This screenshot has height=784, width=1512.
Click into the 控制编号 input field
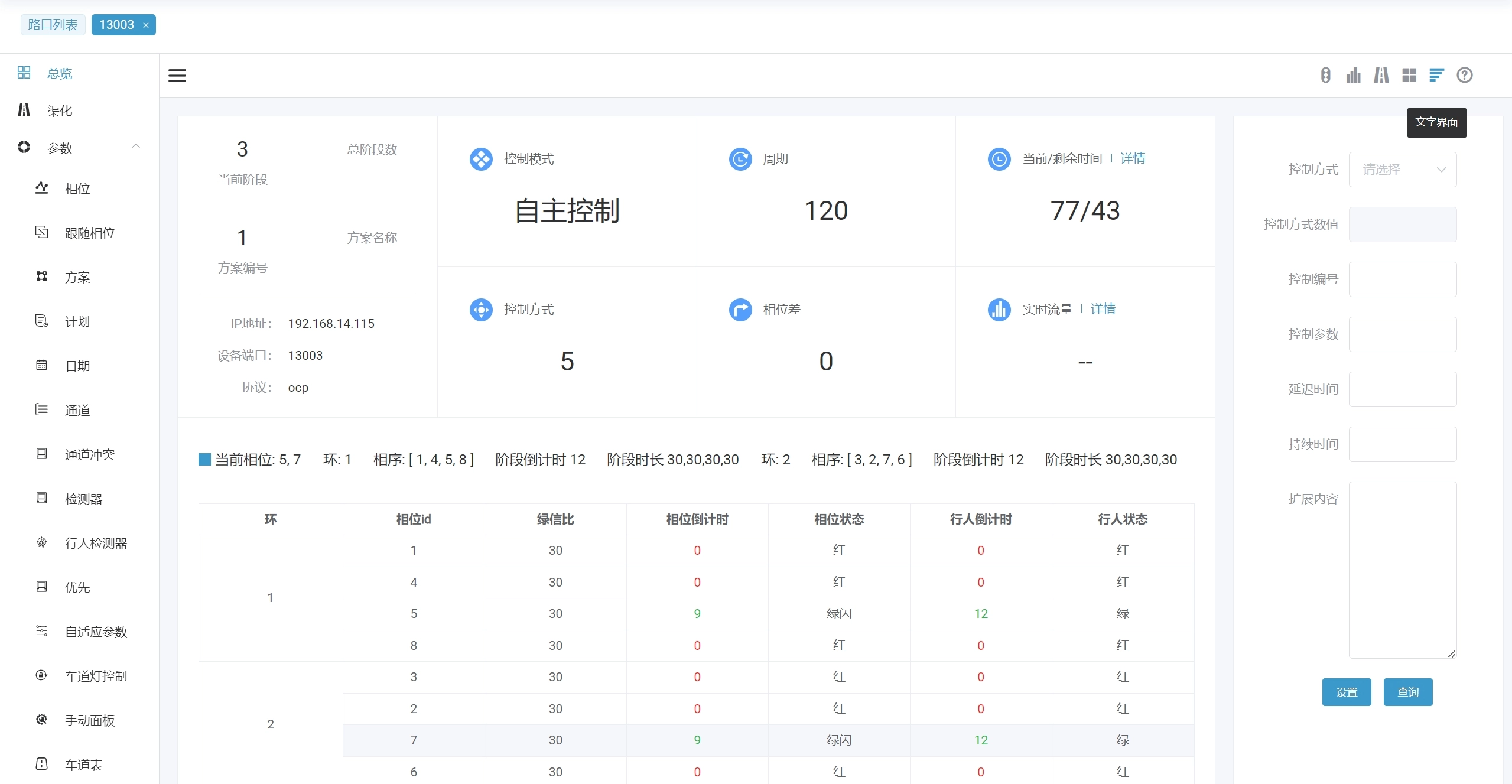point(1402,279)
